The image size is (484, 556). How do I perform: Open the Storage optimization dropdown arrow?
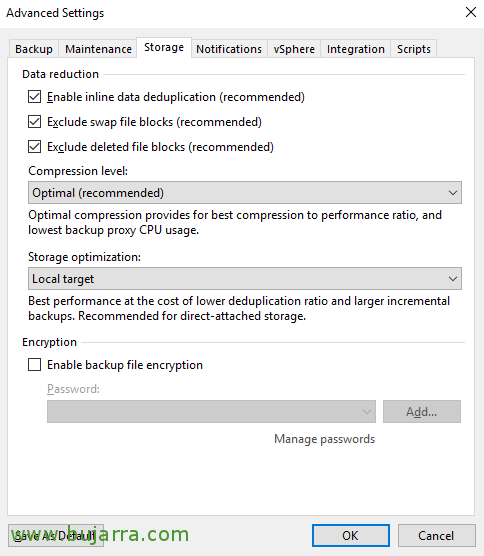coord(452,279)
